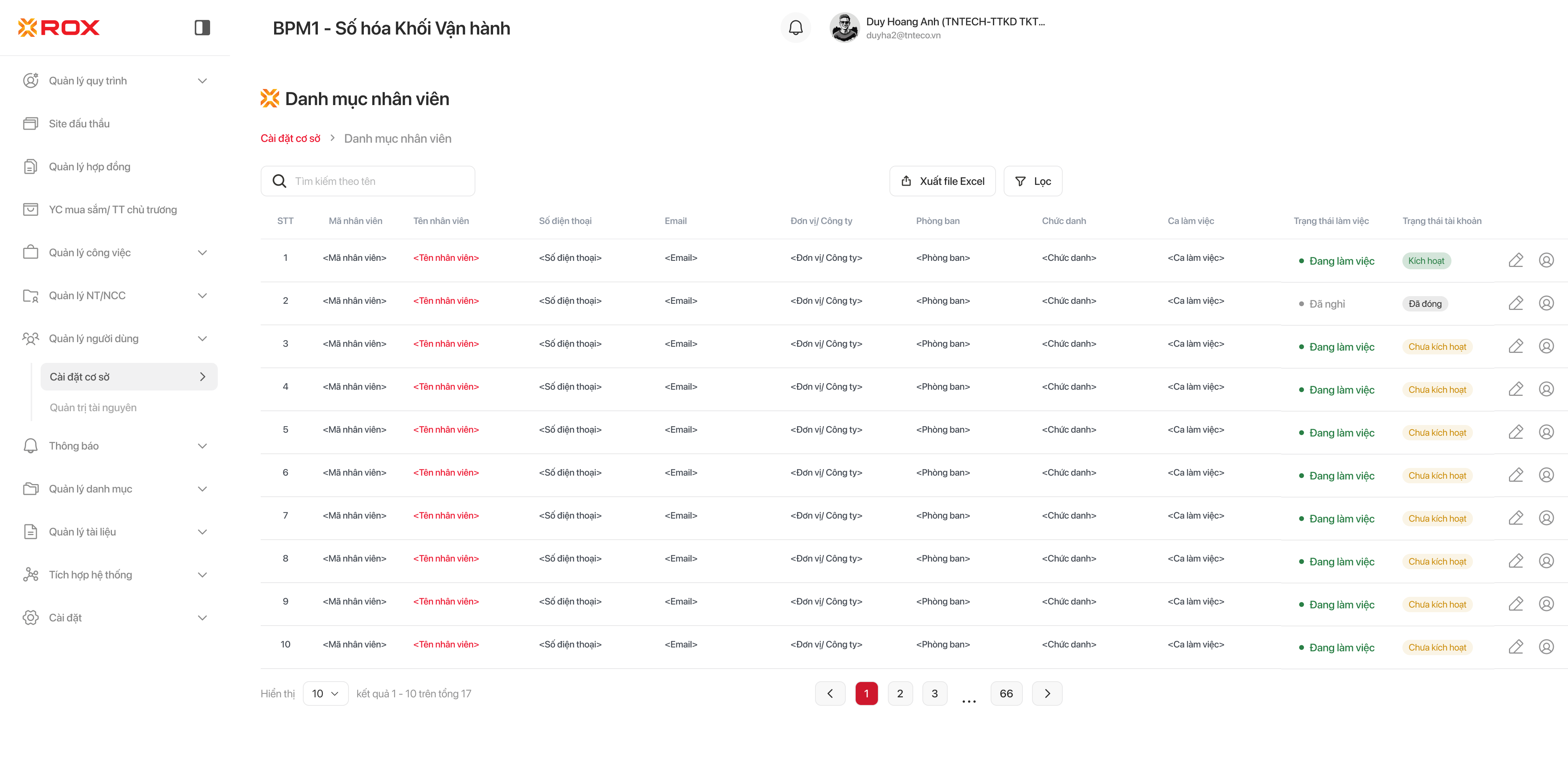Click Cài đặt cơ sở breadcrumb link
This screenshot has height=761, width=1568.
coord(290,139)
